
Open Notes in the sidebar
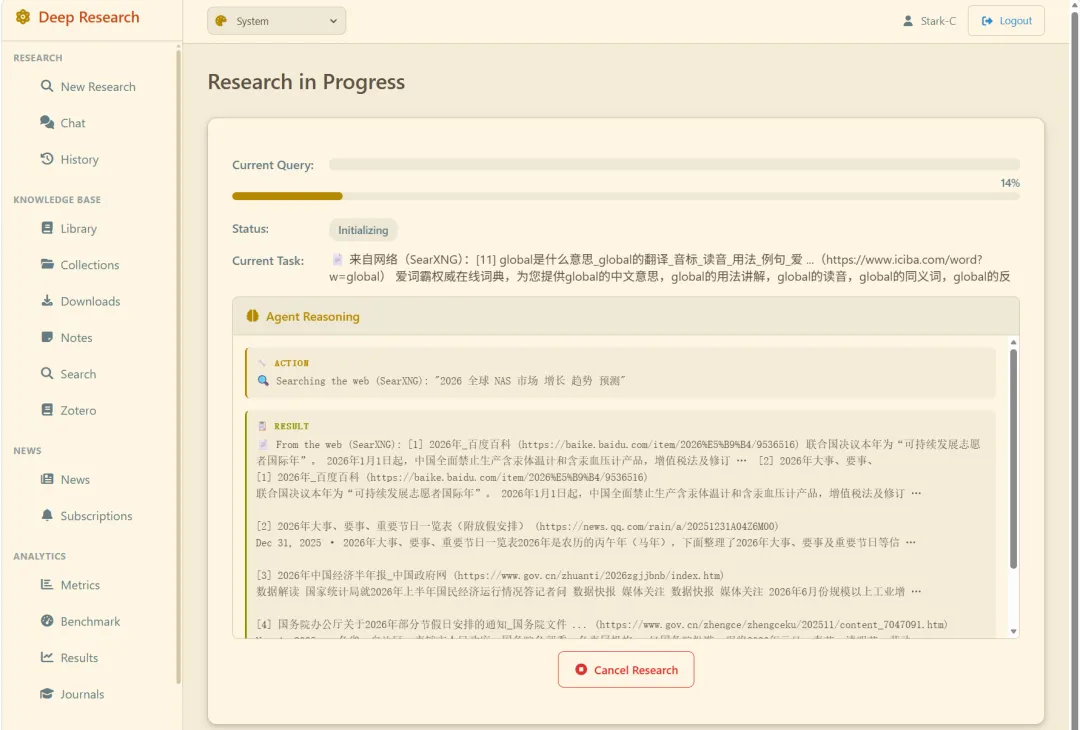click(76, 338)
